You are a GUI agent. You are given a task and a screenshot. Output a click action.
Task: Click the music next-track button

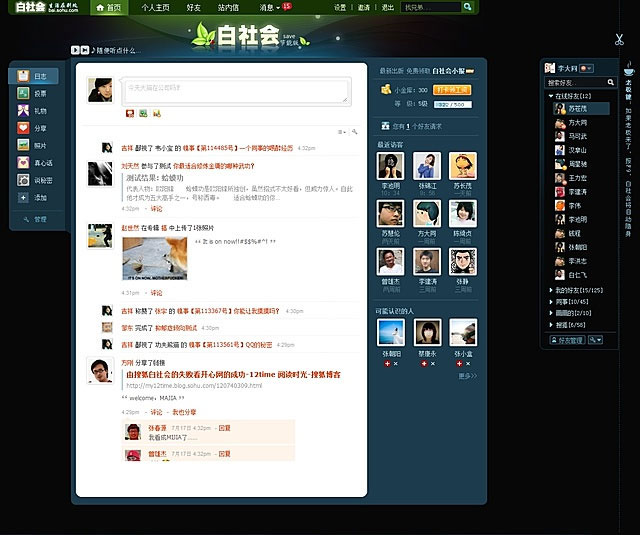point(85,50)
